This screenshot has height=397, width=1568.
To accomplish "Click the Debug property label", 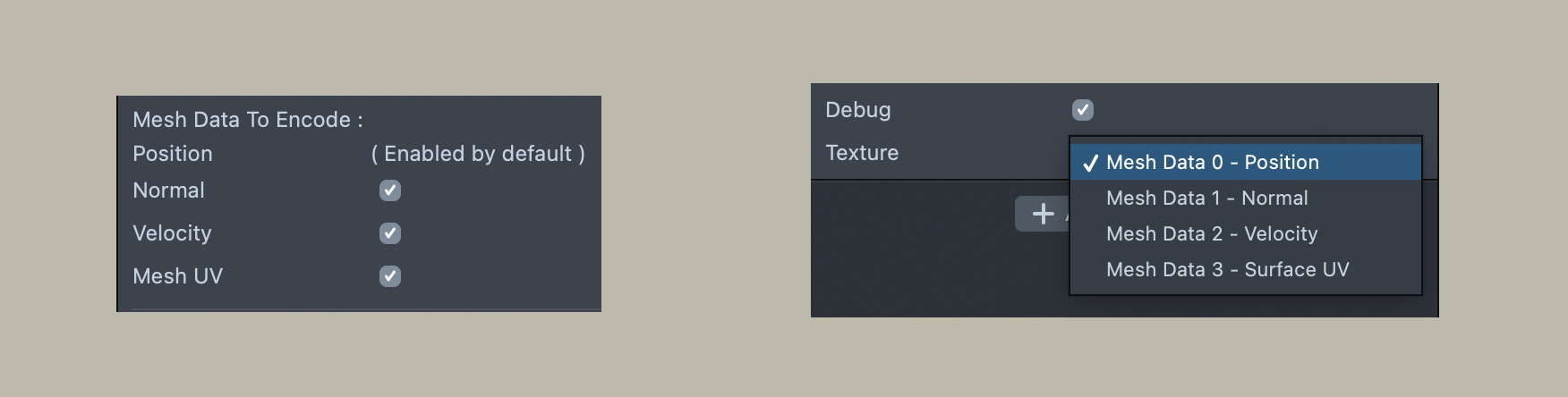I will tap(857, 110).
